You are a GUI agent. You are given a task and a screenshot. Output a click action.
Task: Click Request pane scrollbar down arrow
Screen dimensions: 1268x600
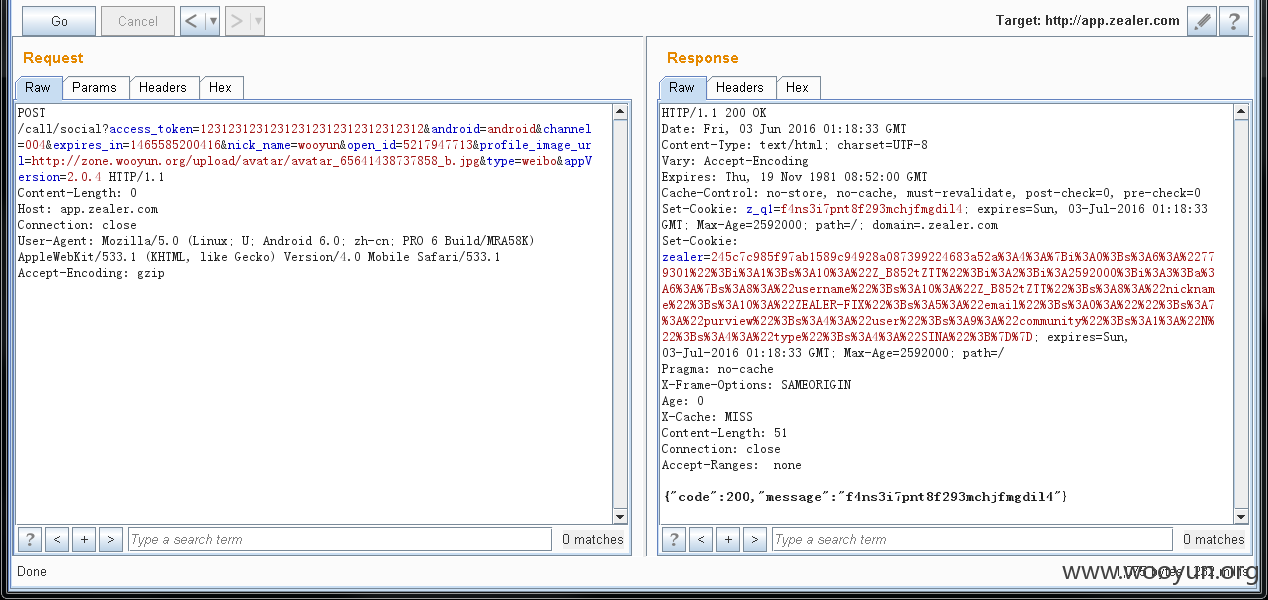(620, 516)
